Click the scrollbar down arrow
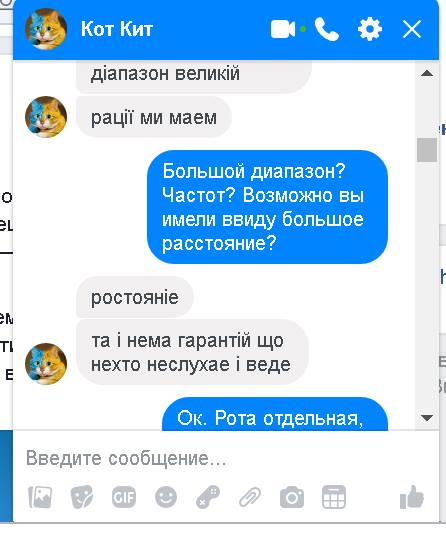 [427, 418]
